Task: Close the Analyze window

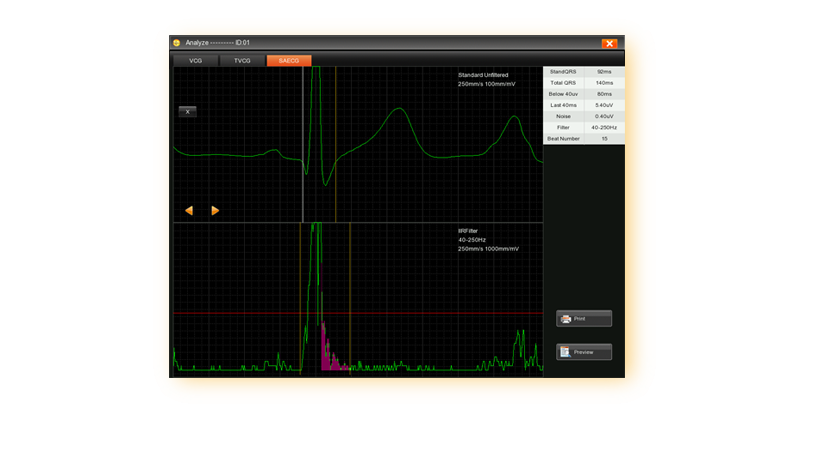Action: pyautogui.click(x=609, y=43)
